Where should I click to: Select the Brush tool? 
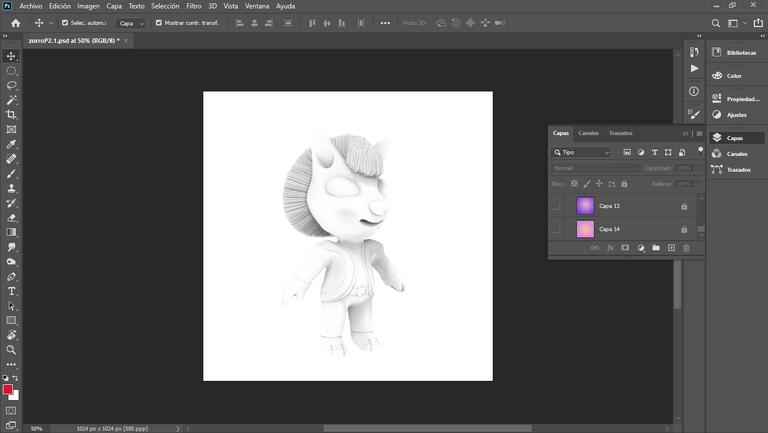[x=11, y=173]
